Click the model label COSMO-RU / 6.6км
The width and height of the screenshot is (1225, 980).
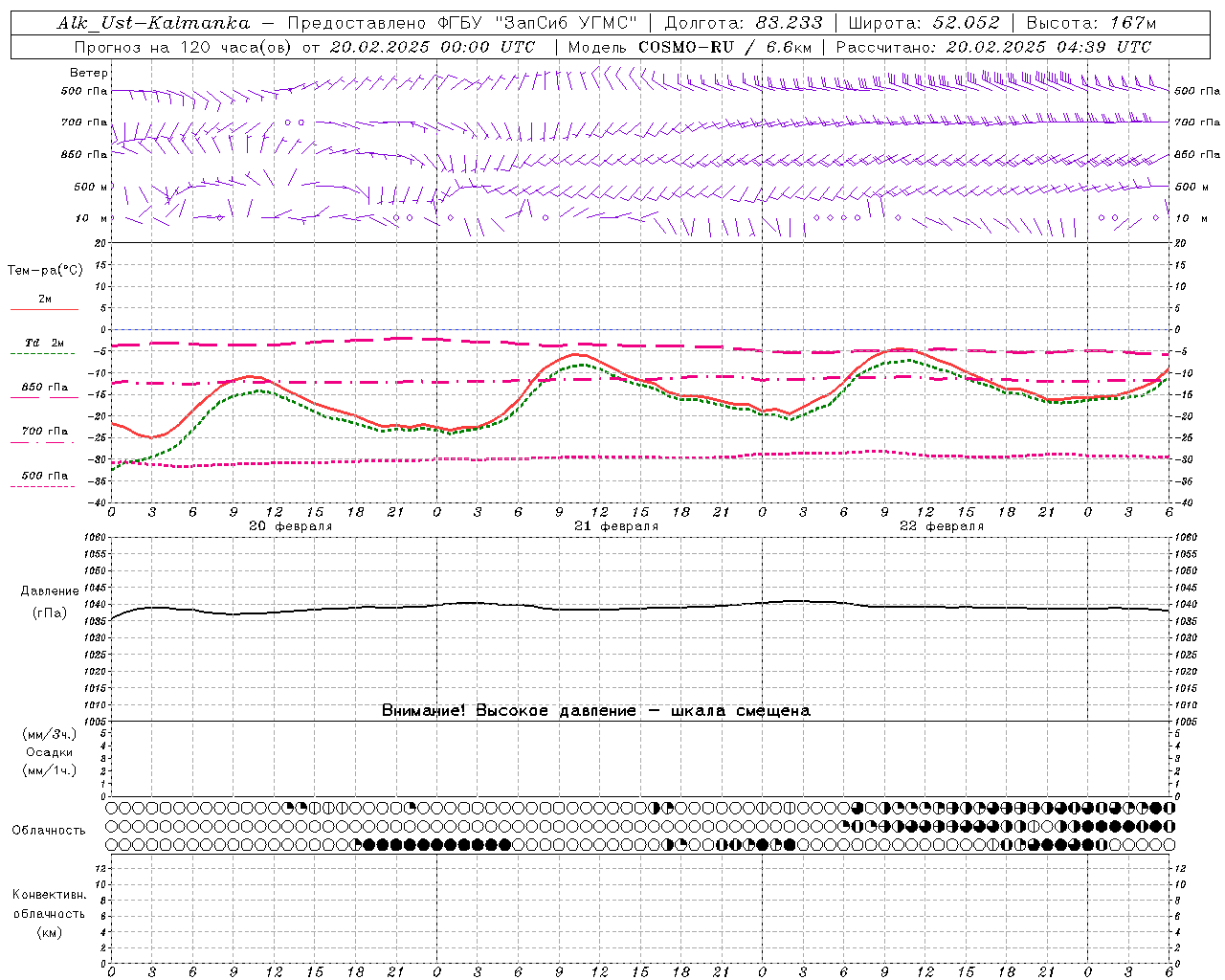pos(724,47)
